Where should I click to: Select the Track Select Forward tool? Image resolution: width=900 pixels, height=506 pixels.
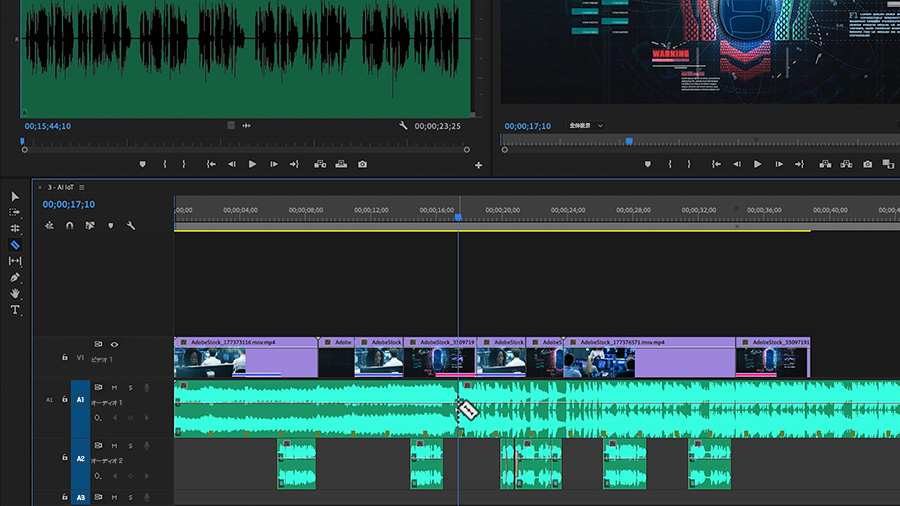pos(15,212)
